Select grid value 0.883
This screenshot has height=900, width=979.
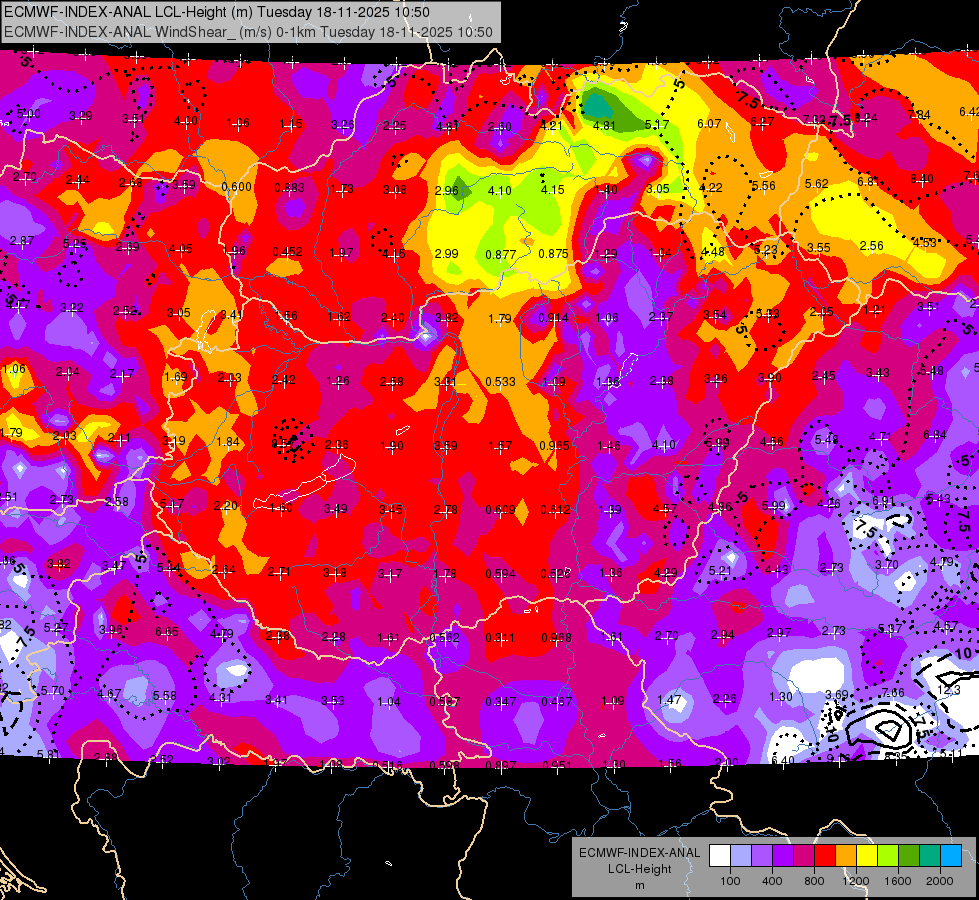[x=290, y=187]
